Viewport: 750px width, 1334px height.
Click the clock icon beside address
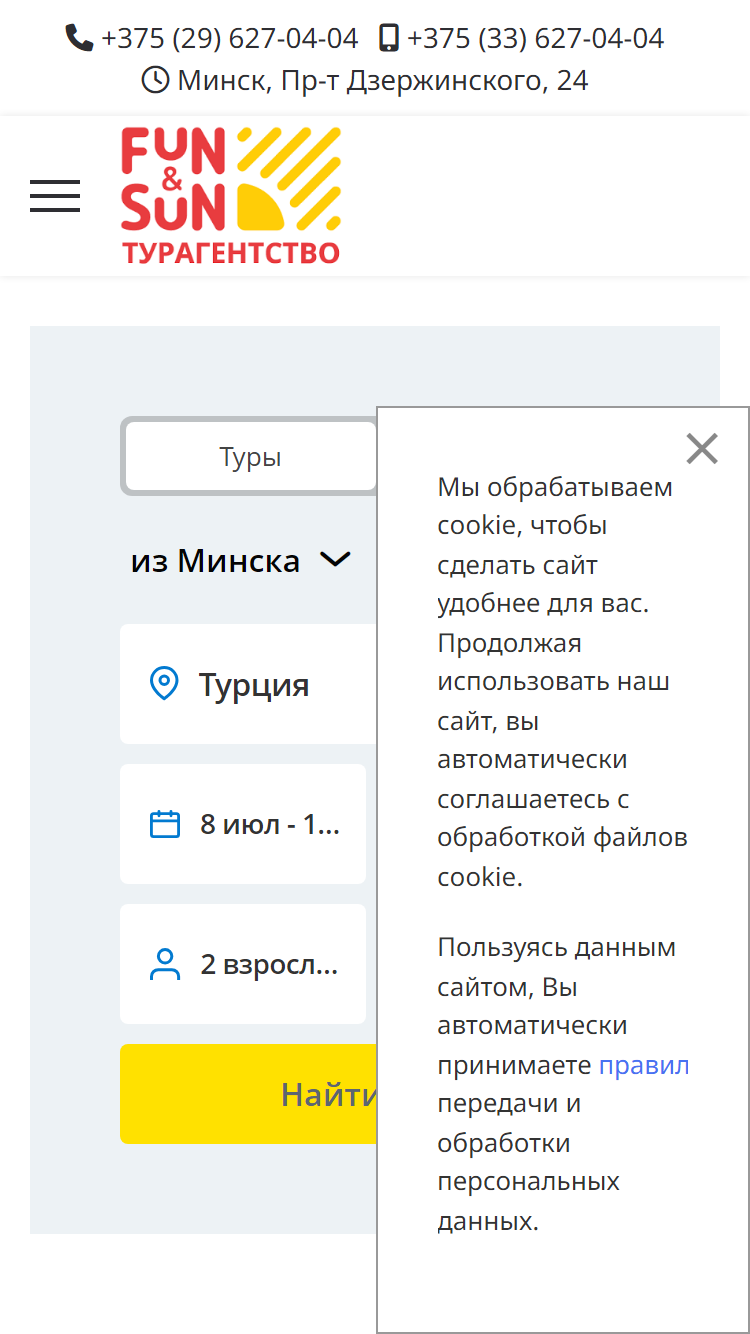(x=155, y=79)
